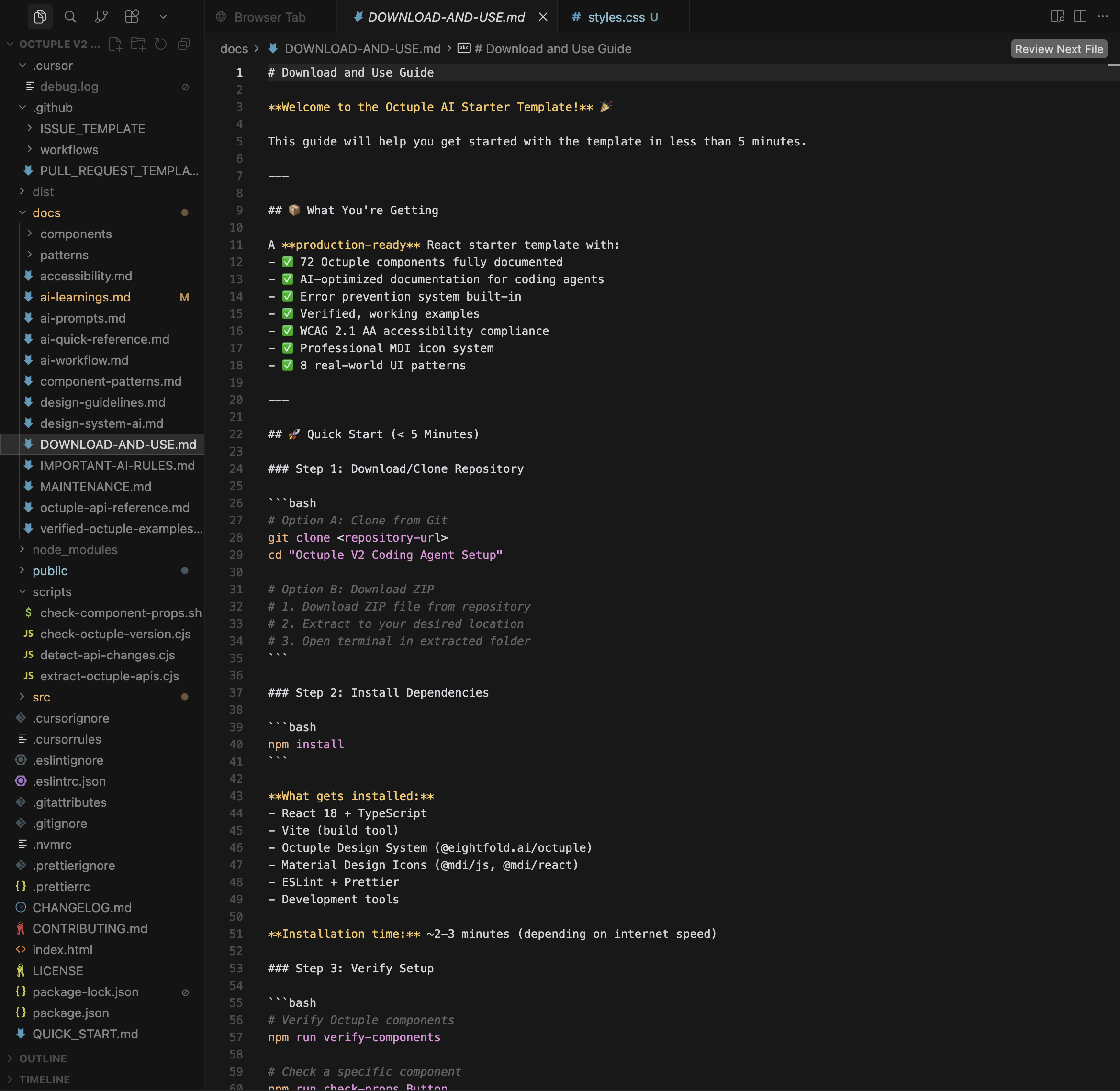Expand the OUTLINE section
Screen dimensions: 1120x1091
43,1058
